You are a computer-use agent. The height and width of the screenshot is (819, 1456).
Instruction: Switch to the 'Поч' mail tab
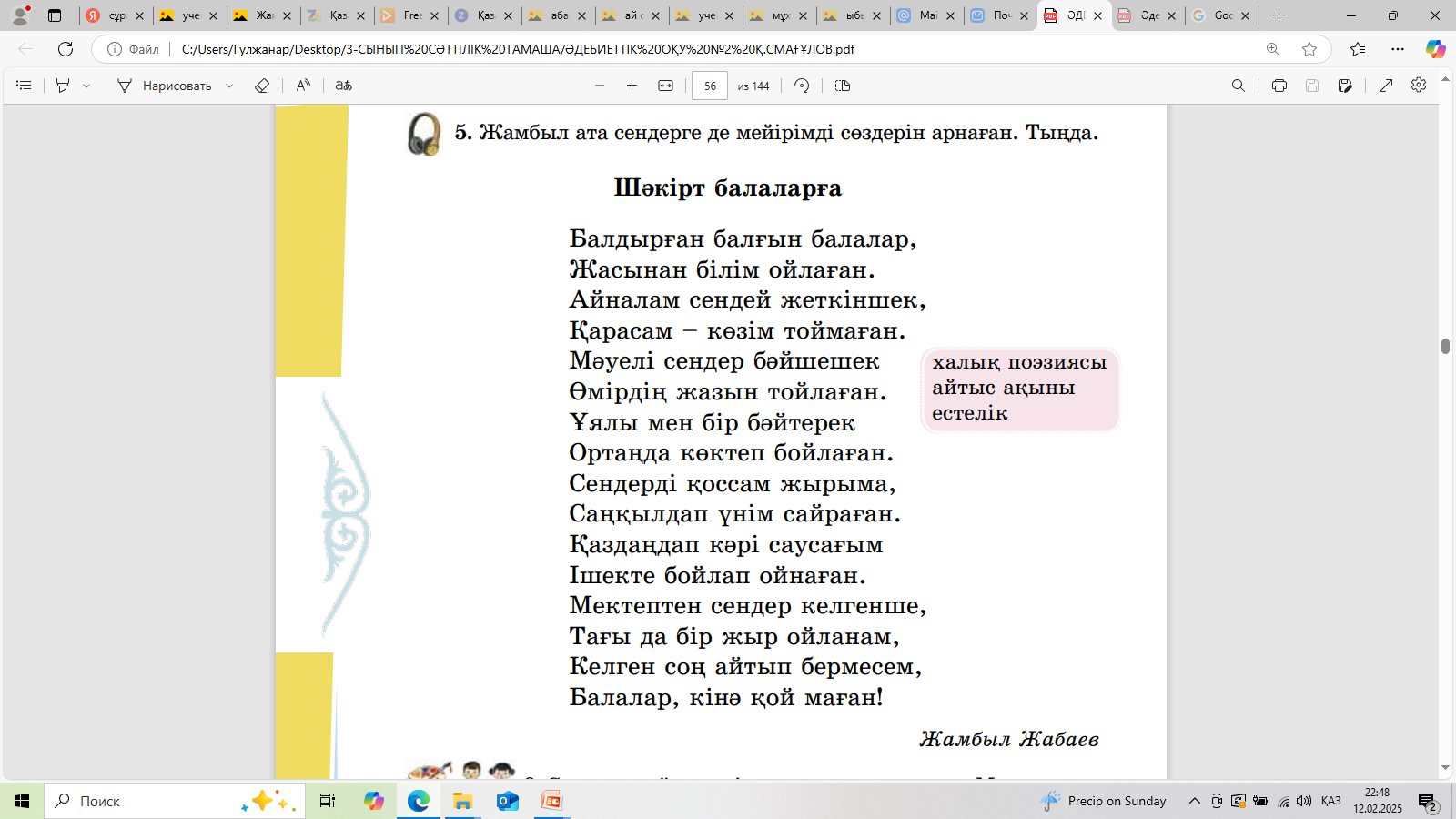tap(1000, 15)
